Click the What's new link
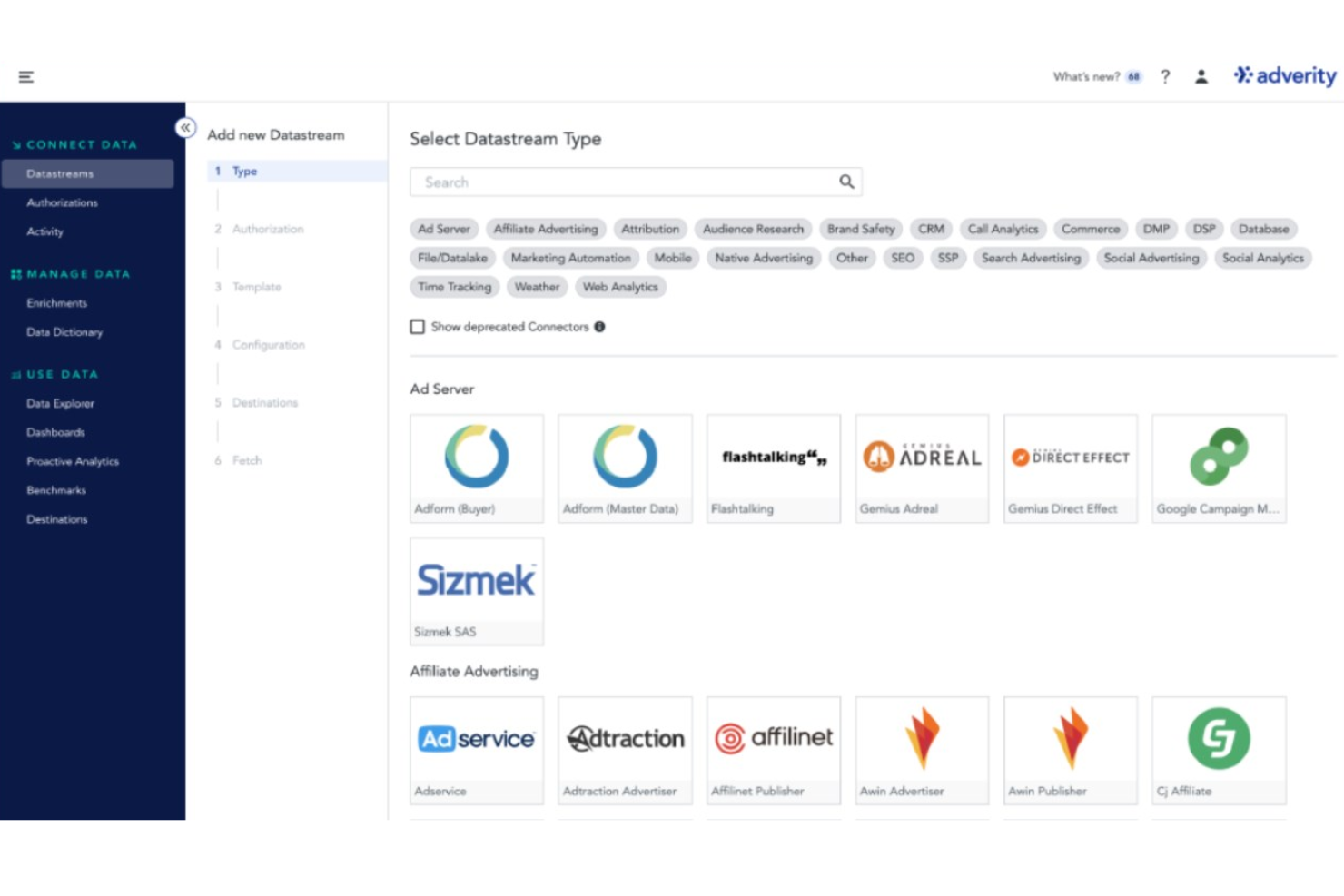This screenshot has width=1344, height=896. click(x=1086, y=77)
